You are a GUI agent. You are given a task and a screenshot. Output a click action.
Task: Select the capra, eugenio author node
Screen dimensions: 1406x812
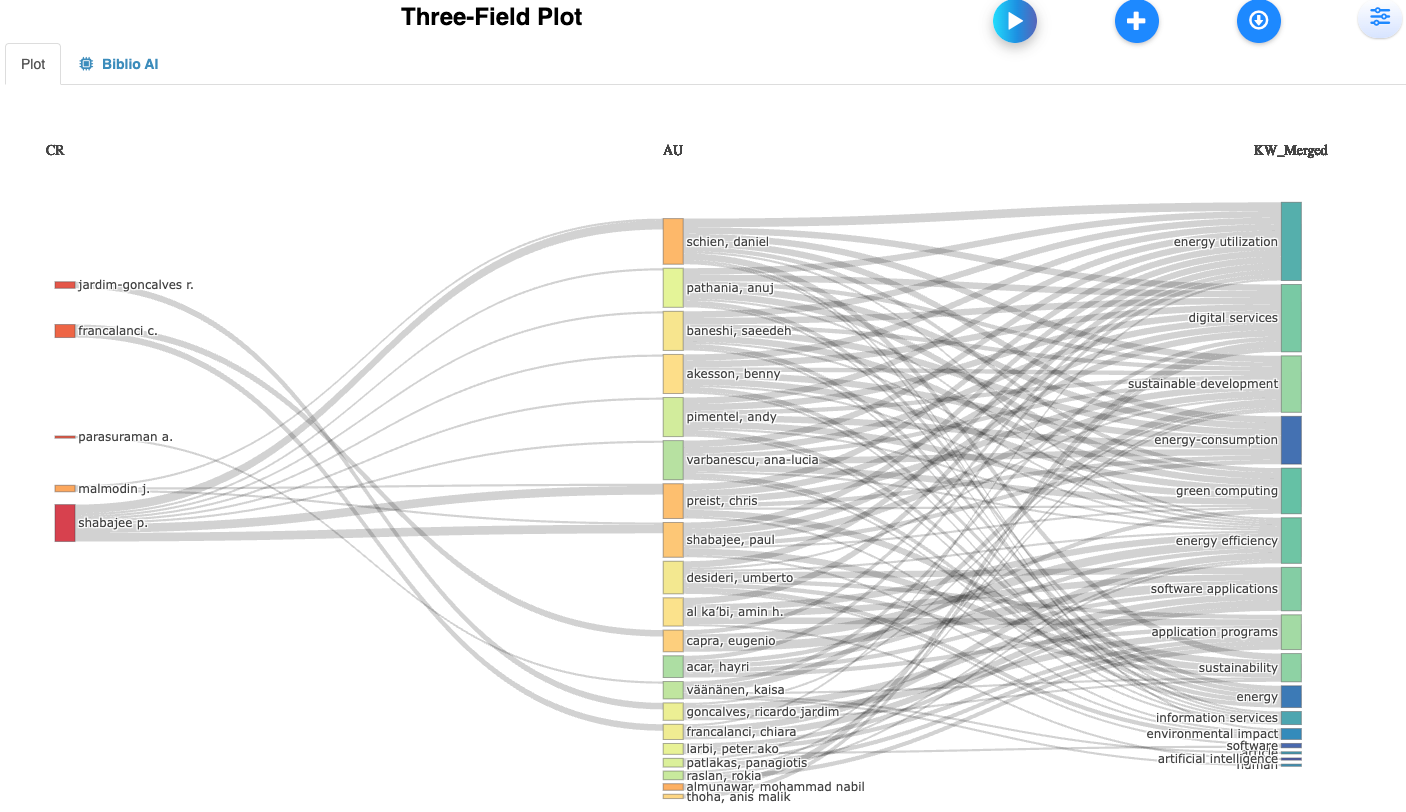point(673,641)
